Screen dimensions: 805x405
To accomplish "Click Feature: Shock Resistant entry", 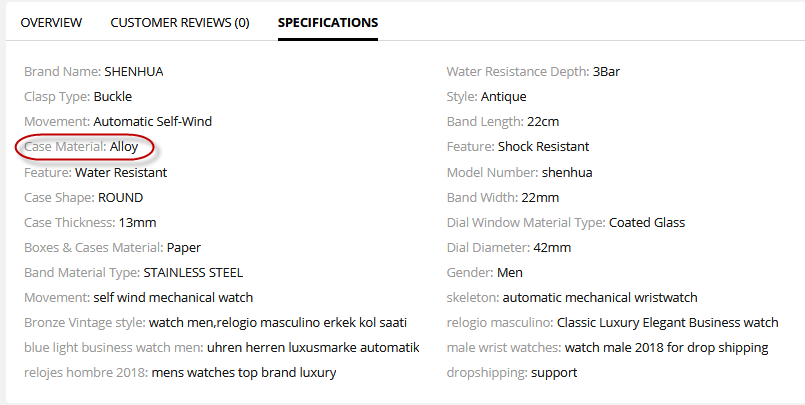I will [518, 147].
